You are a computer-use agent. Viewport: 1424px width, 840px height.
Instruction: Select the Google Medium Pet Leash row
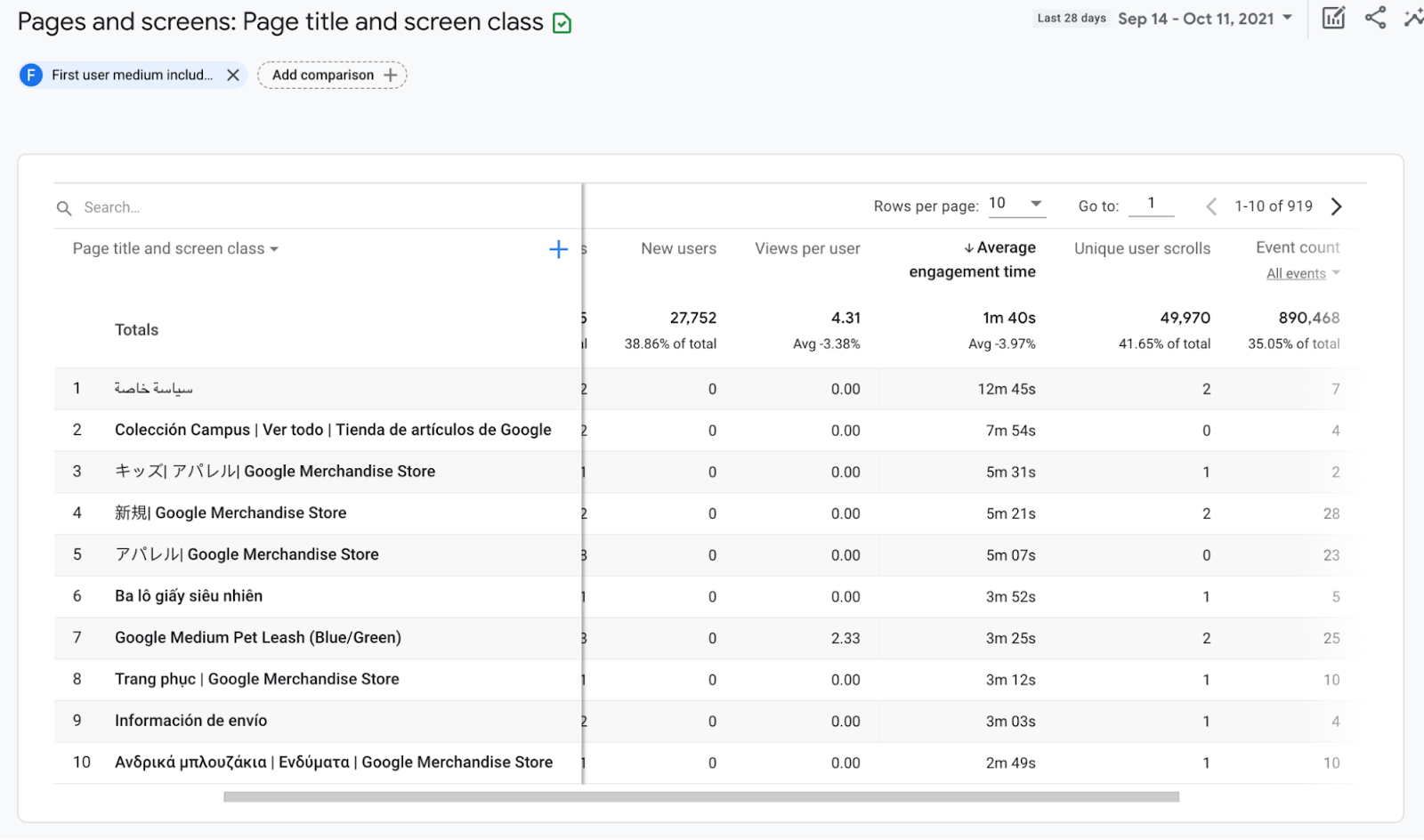click(x=257, y=637)
